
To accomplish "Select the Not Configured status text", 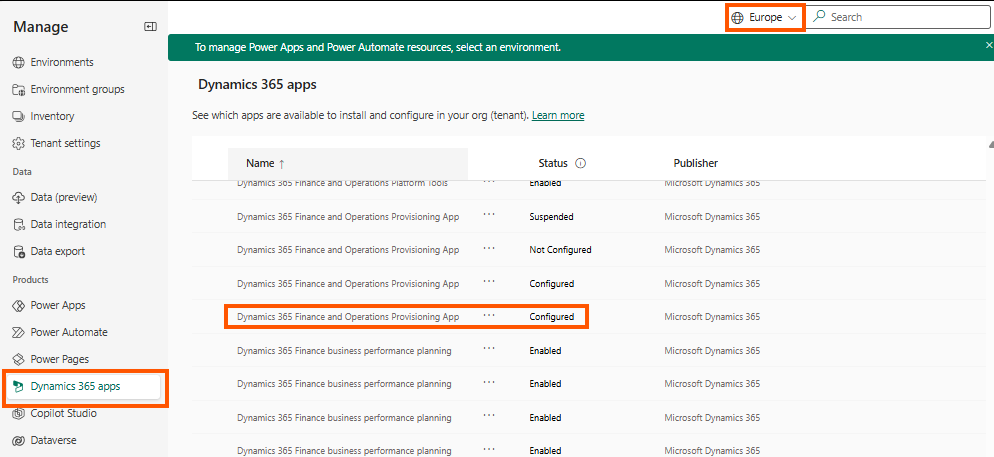I will point(560,250).
